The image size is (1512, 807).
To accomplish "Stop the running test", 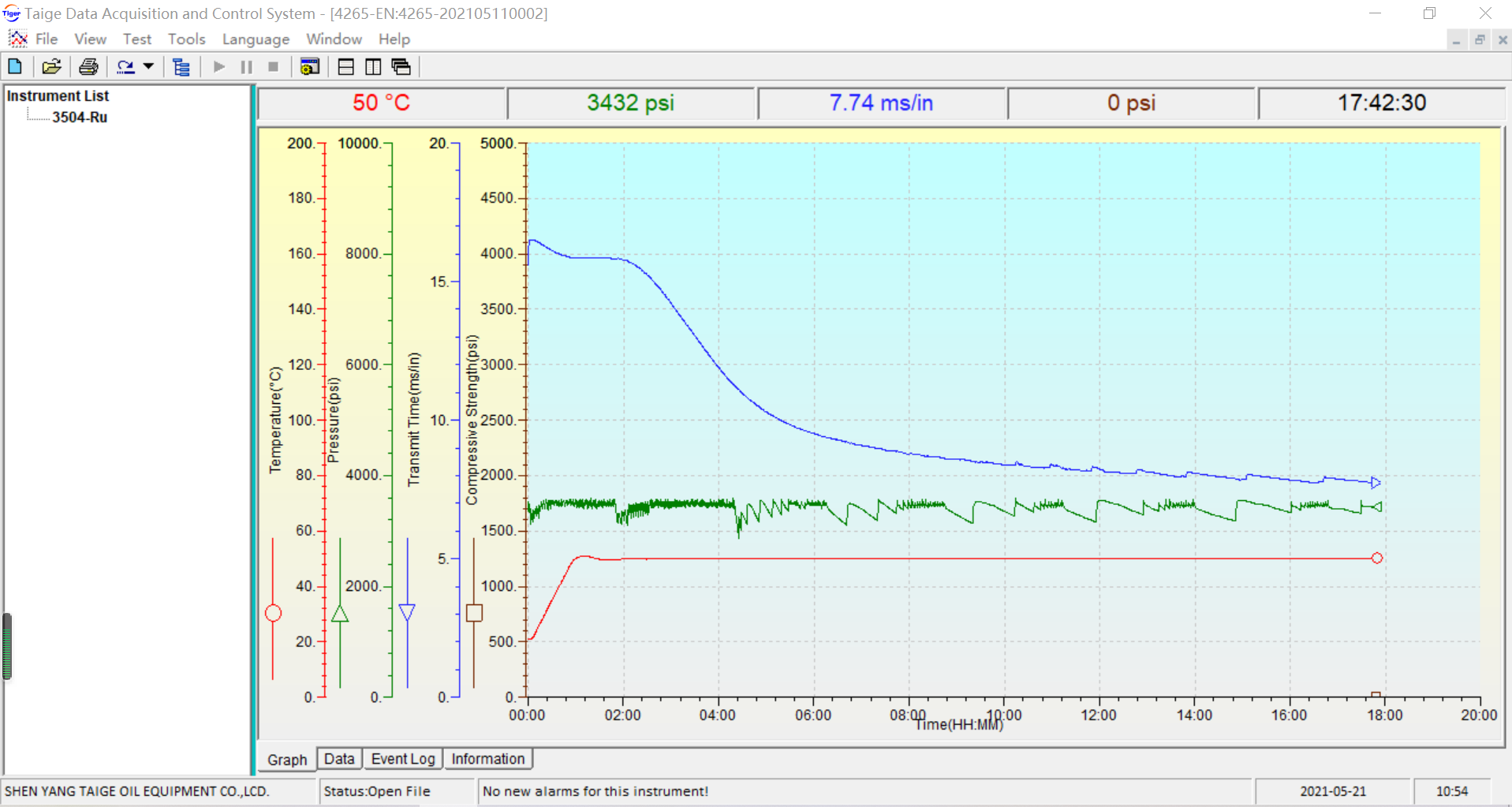I will pyautogui.click(x=273, y=66).
